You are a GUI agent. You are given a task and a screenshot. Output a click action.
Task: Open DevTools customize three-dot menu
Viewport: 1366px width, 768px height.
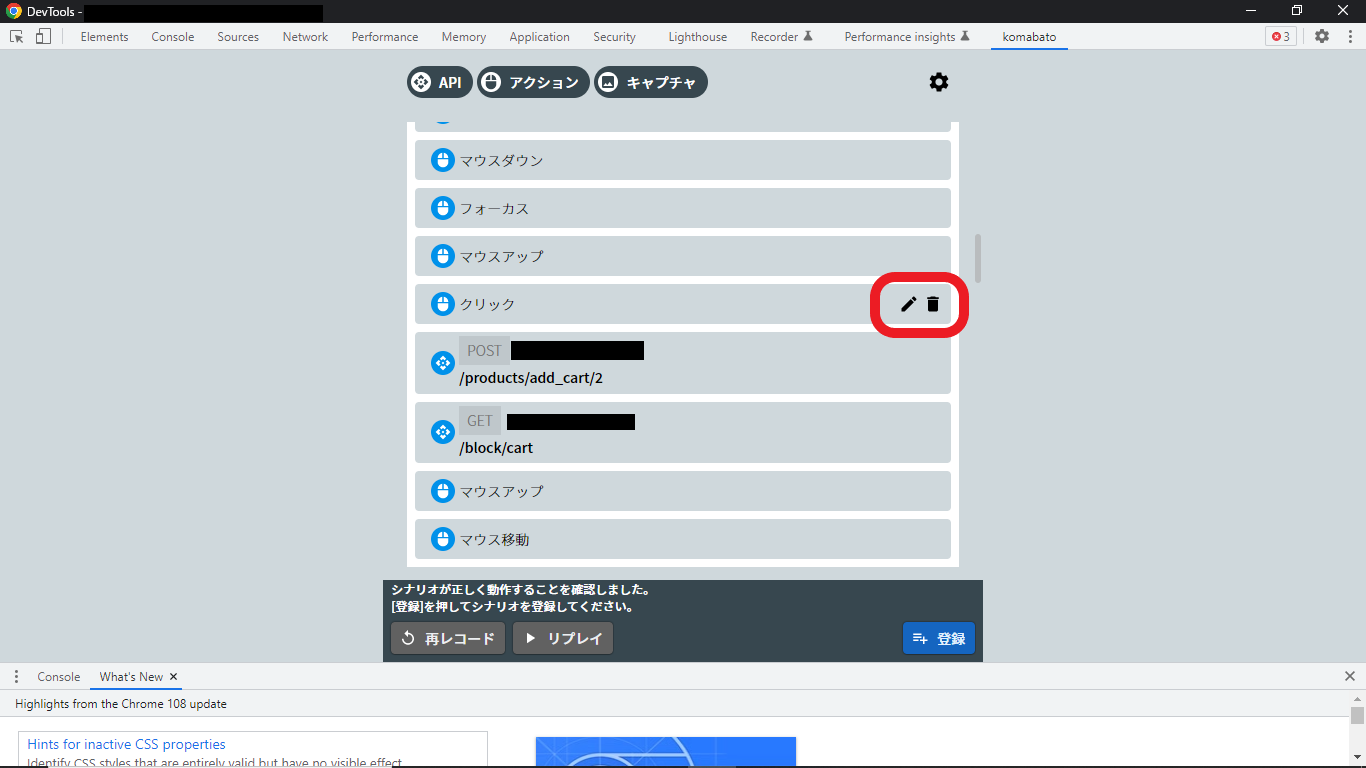tap(1348, 36)
